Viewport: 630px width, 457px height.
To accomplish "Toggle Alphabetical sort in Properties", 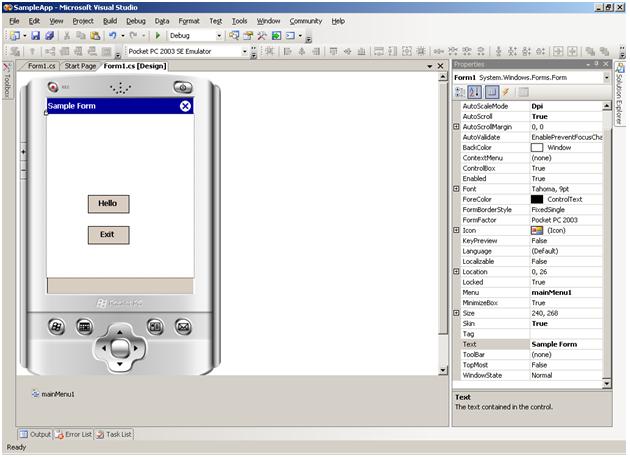I will click(475, 92).
